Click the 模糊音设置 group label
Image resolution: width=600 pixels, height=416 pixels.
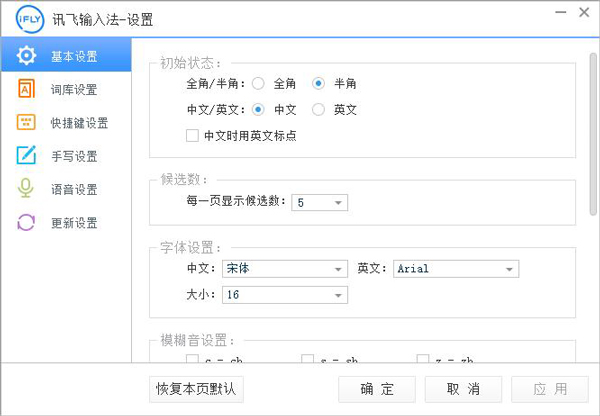[x=197, y=339]
